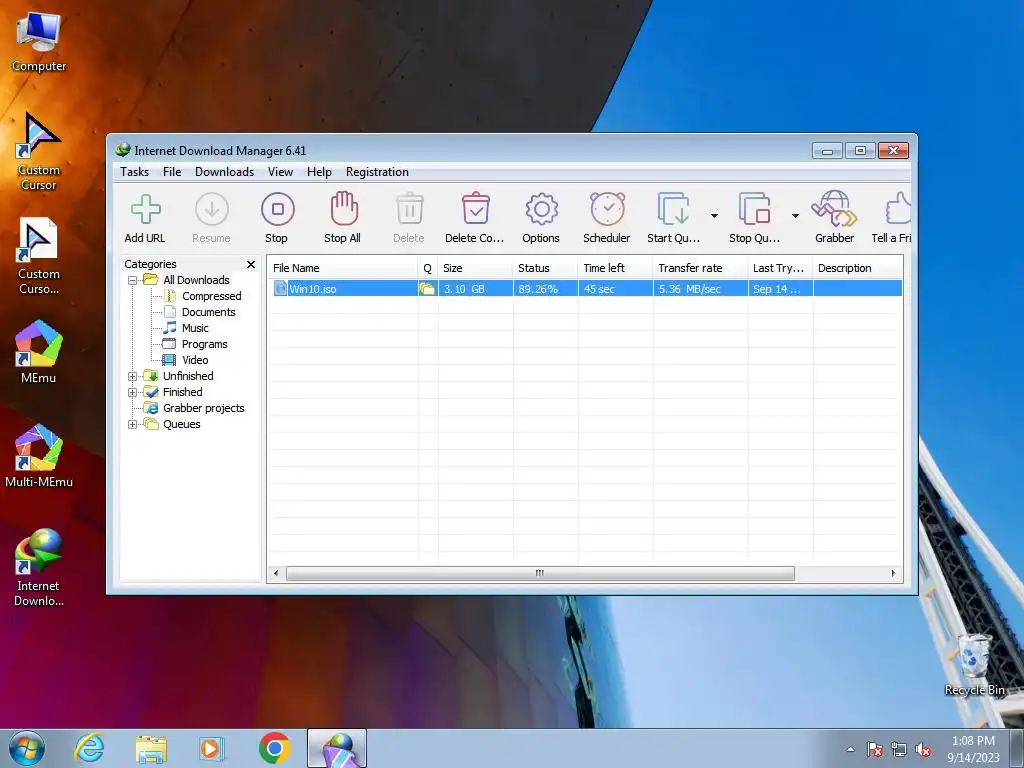Open the View menu
The width and height of the screenshot is (1024, 768).
(280, 172)
